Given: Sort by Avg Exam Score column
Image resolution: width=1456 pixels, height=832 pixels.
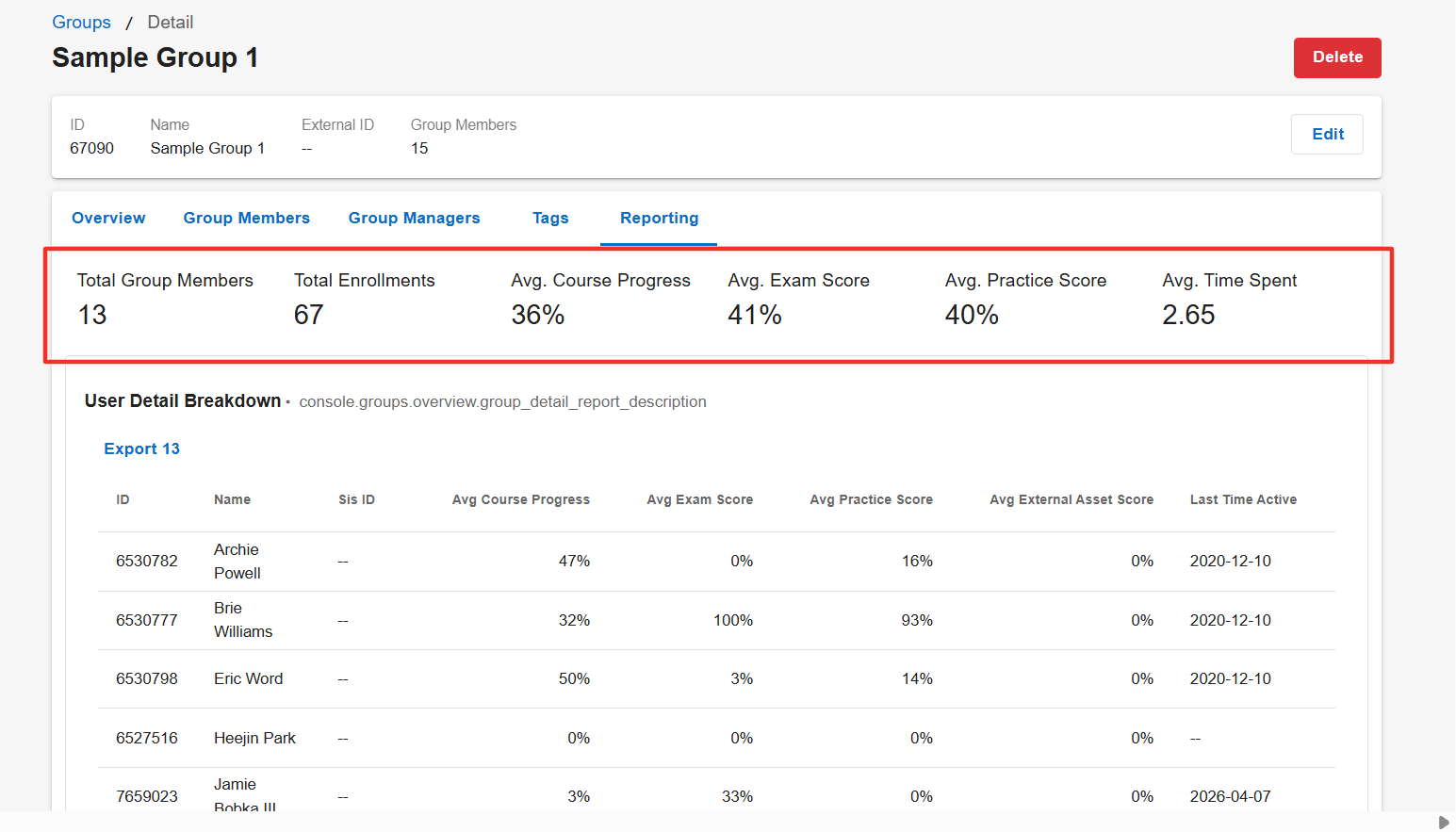Looking at the screenshot, I should click(x=700, y=499).
